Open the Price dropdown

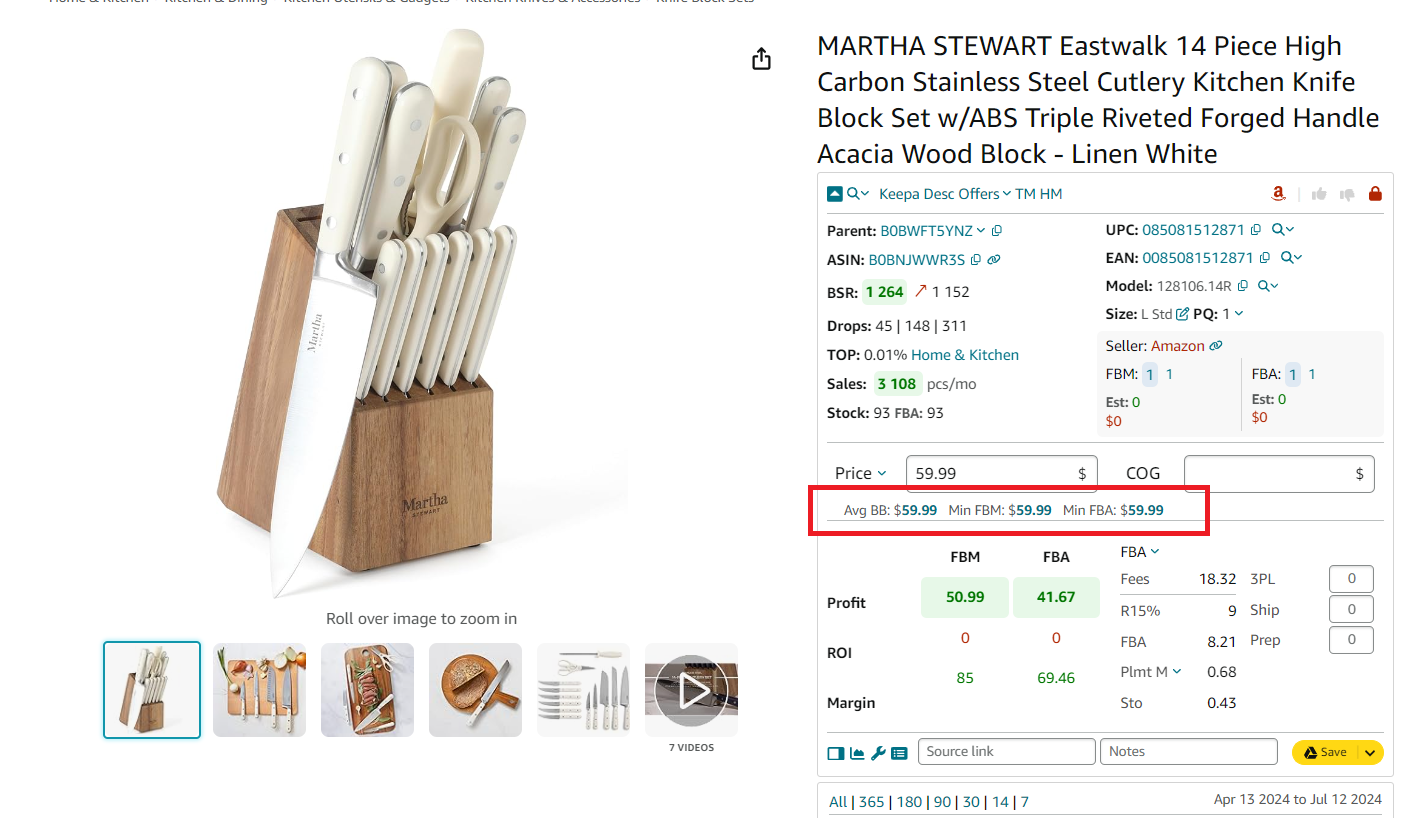click(x=860, y=473)
